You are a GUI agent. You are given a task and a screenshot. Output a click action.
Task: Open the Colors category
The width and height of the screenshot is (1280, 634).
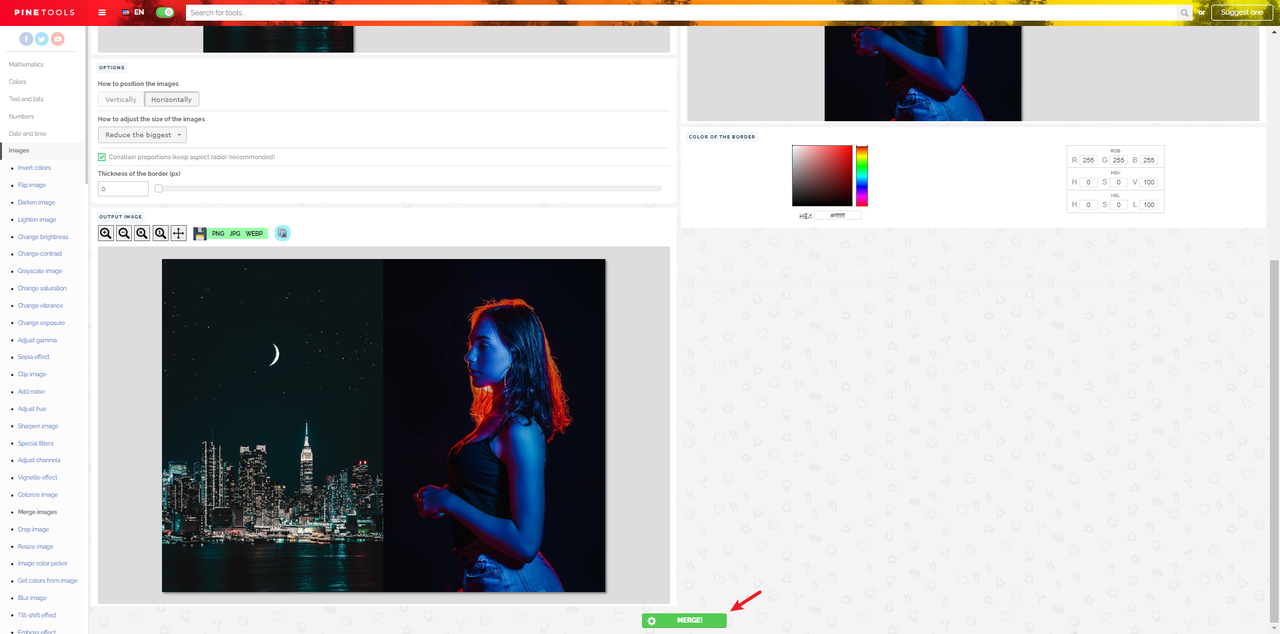click(18, 82)
